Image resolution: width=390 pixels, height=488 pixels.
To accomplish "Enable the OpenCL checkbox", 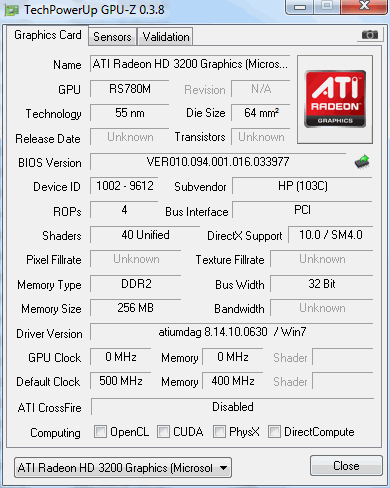I will [x=100, y=431].
